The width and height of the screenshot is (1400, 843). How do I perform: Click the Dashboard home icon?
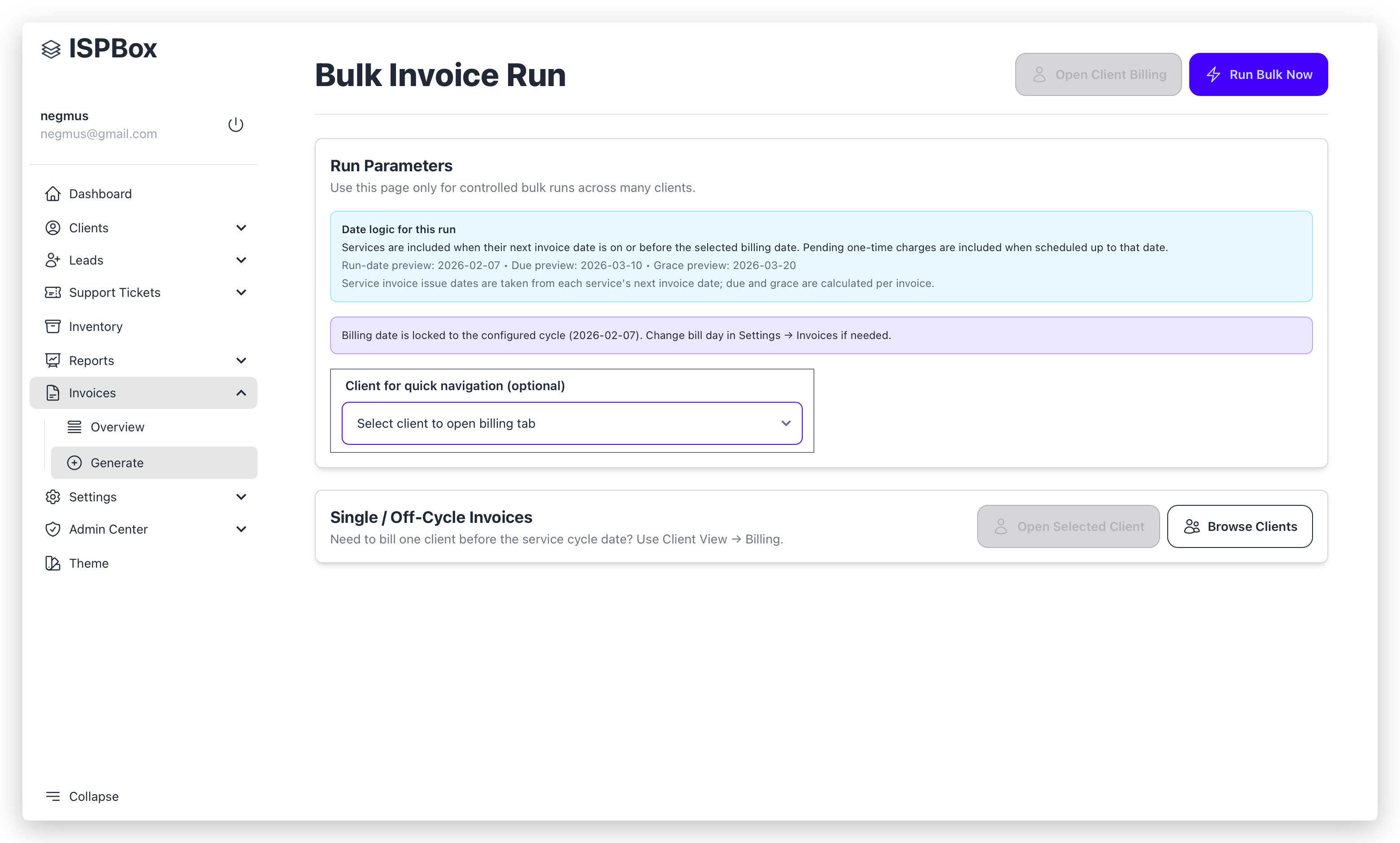coord(53,194)
